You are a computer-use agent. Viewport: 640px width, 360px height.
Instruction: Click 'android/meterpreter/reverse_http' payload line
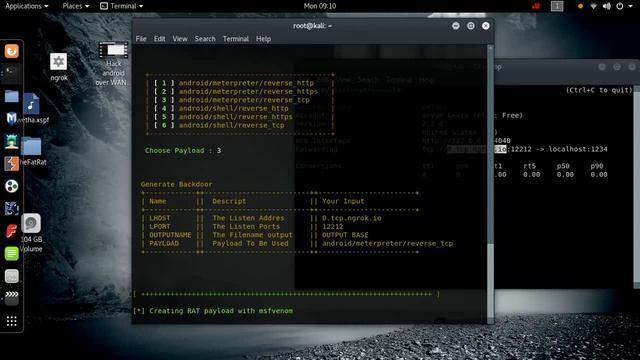[246, 83]
